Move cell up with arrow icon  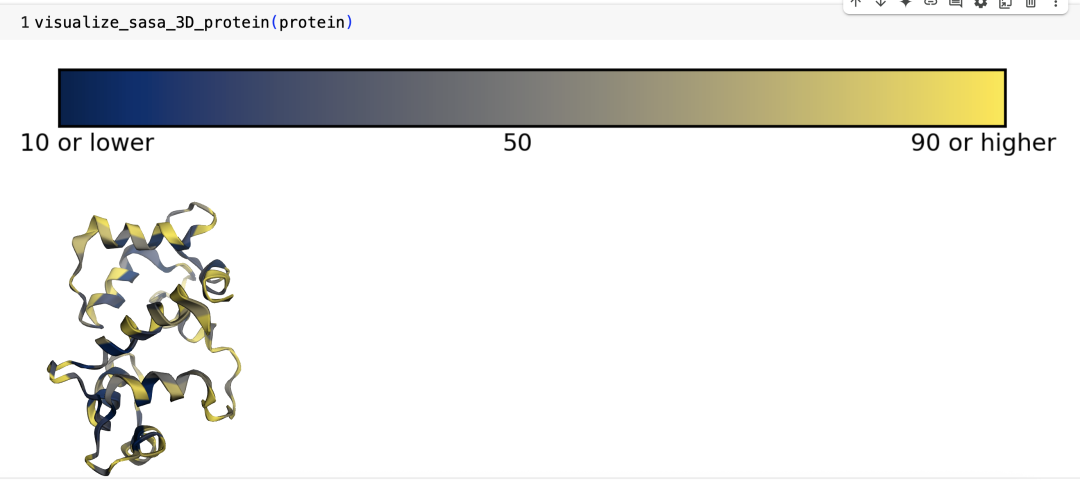point(855,3)
